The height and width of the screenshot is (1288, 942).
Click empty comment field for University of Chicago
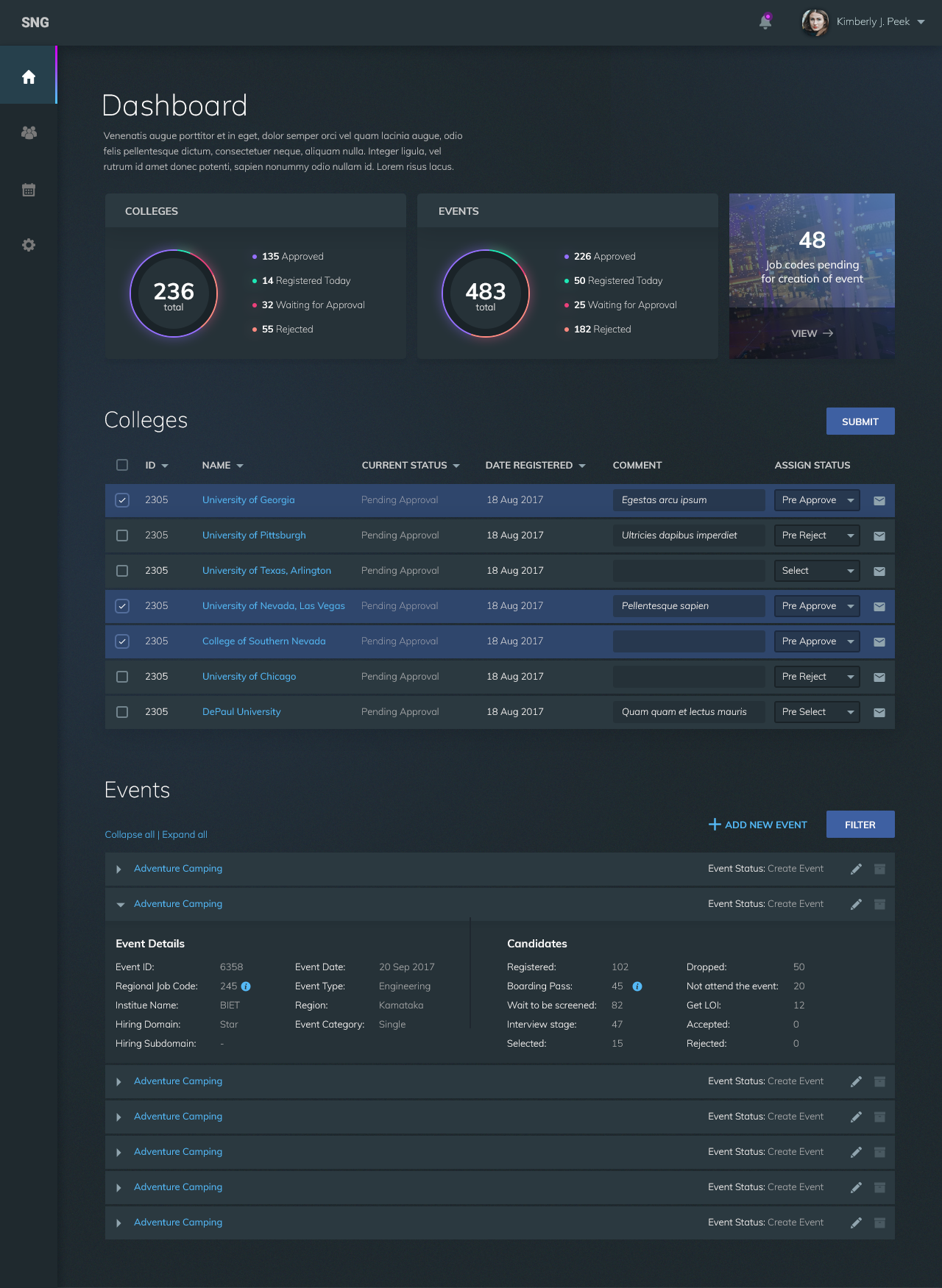689,677
